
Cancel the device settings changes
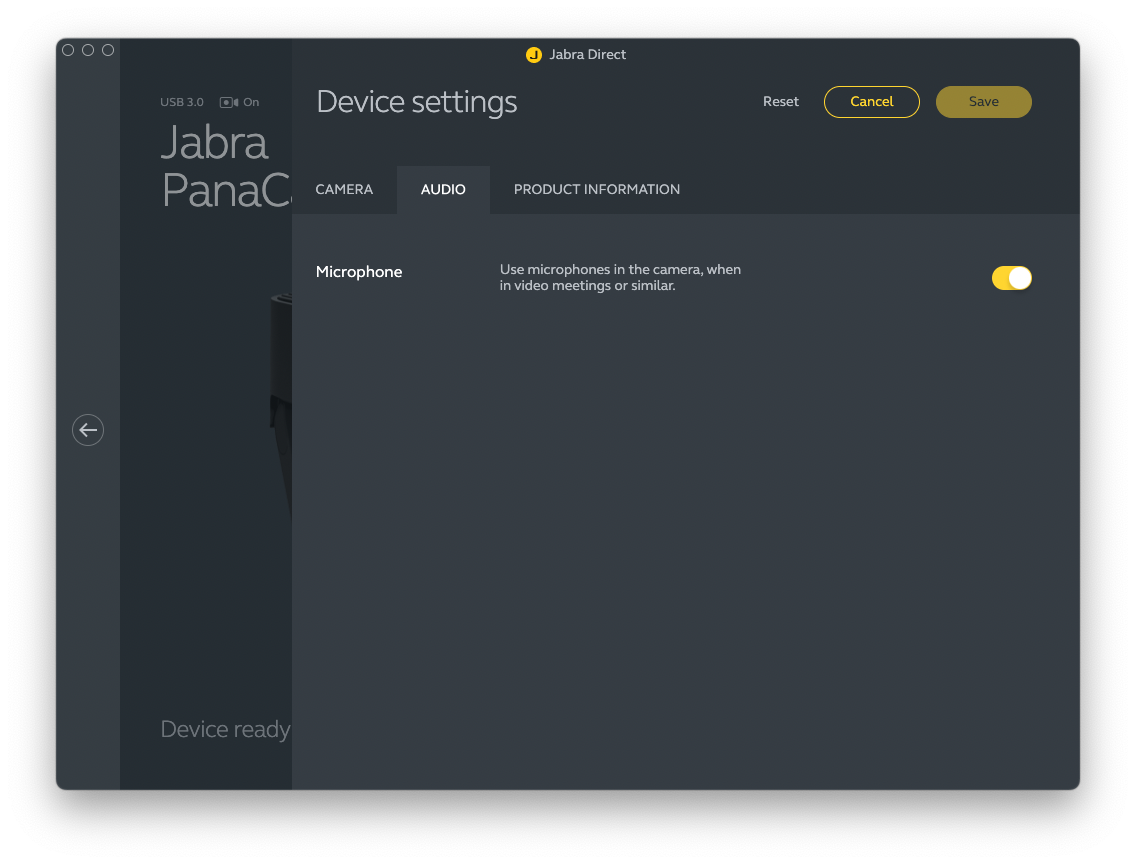tap(872, 101)
